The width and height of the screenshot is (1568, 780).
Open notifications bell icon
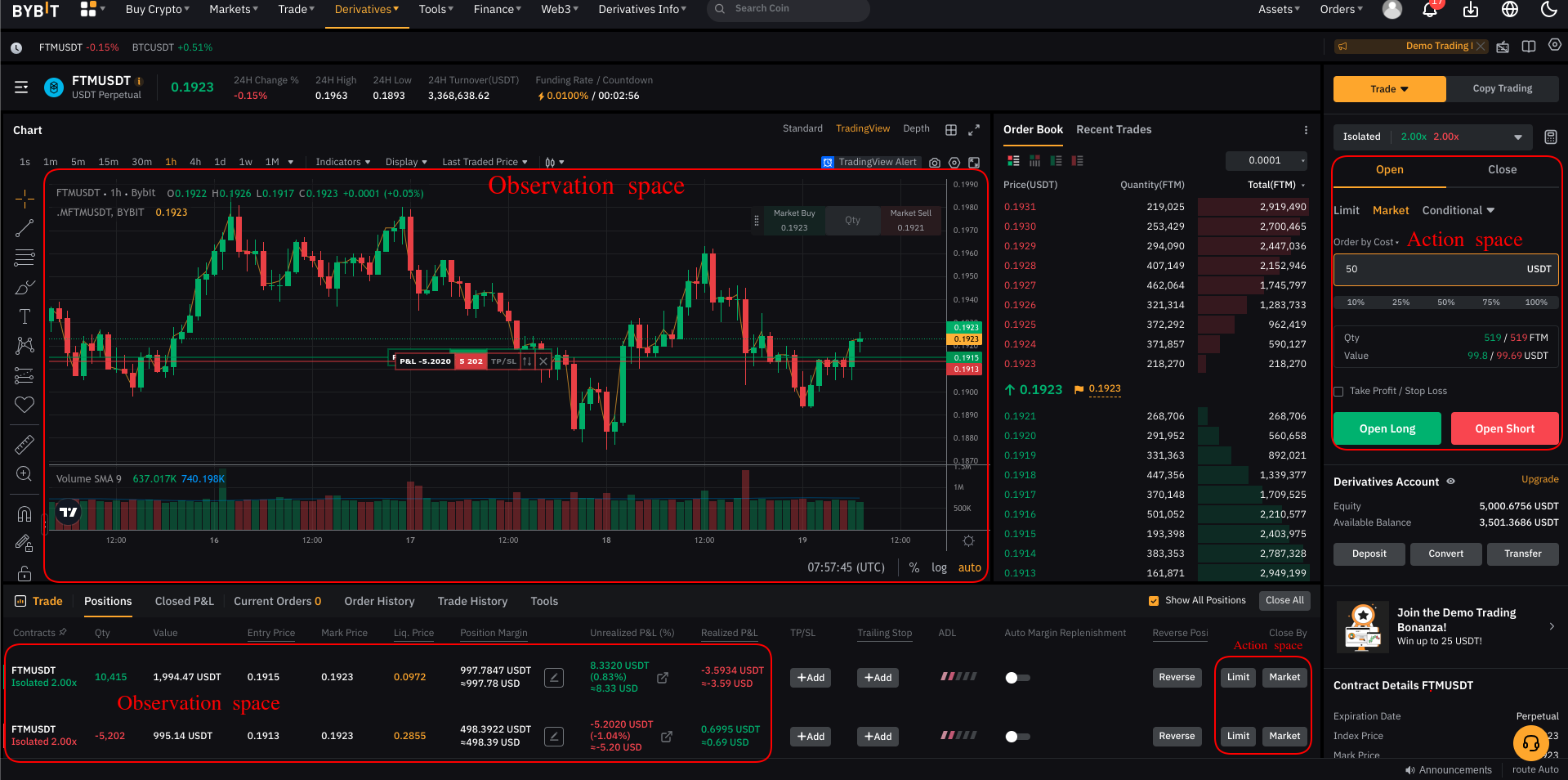(x=1430, y=9)
